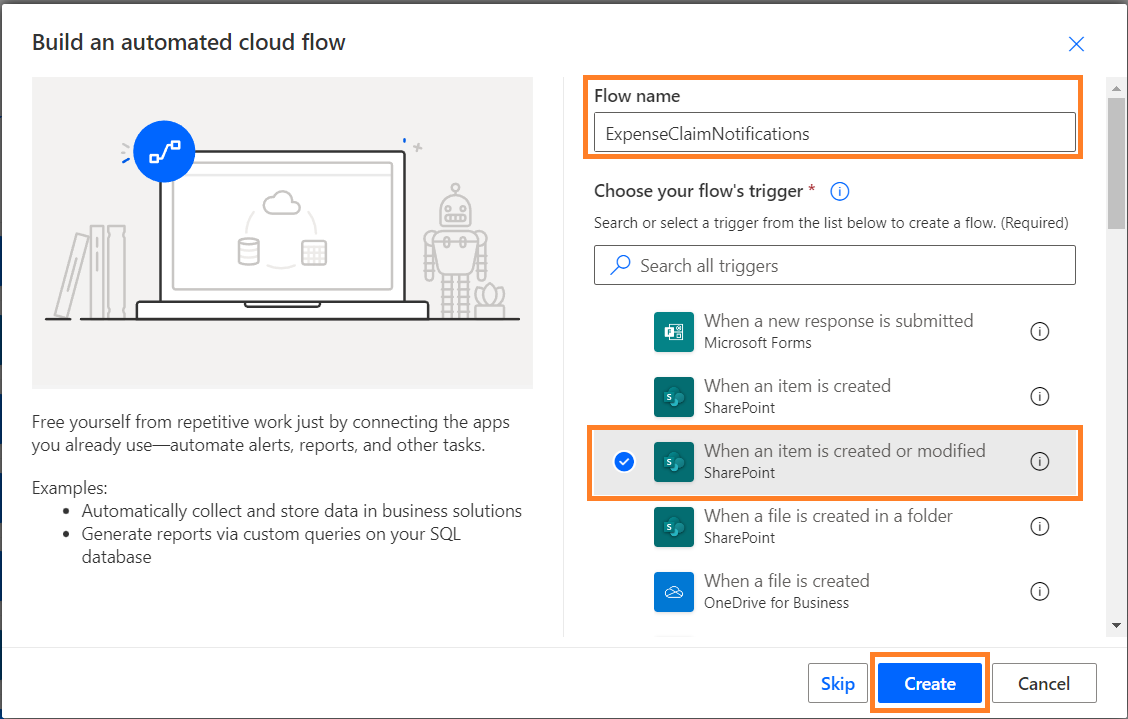This screenshot has height=719, width=1128.
Task: Open info for 'When a new response is submitted'
Action: point(1040,331)
